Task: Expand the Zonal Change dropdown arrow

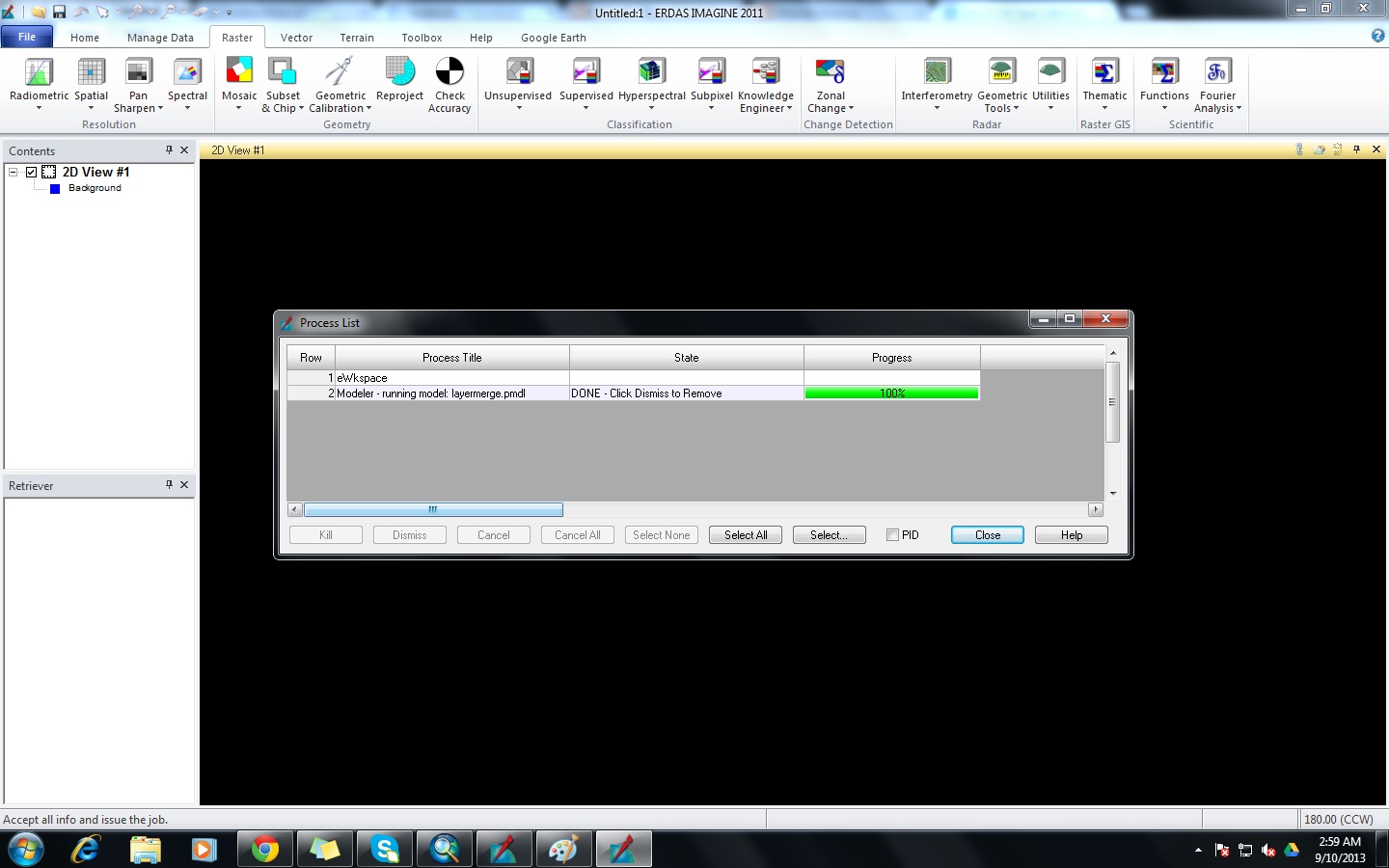Action: click(x=851, y=109)
